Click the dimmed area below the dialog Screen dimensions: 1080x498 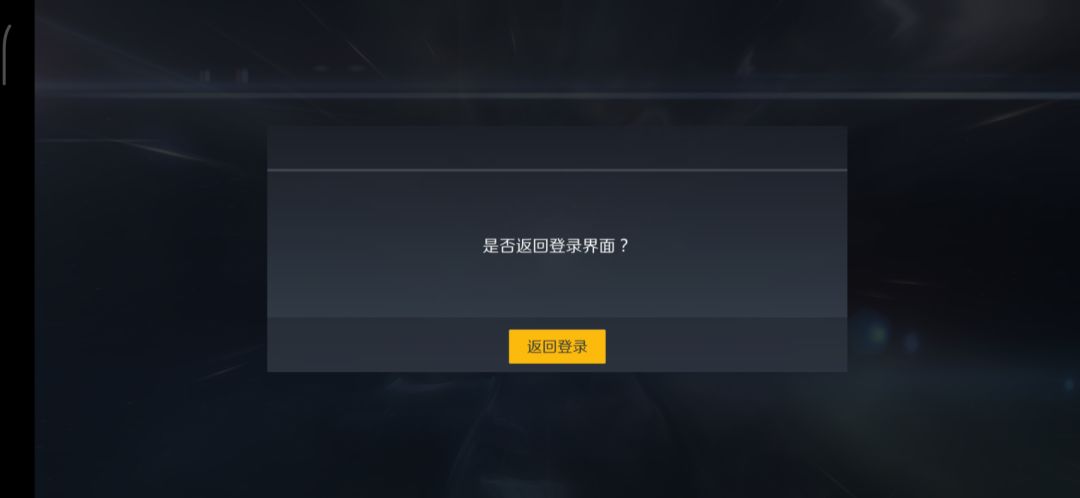(557, 434)
